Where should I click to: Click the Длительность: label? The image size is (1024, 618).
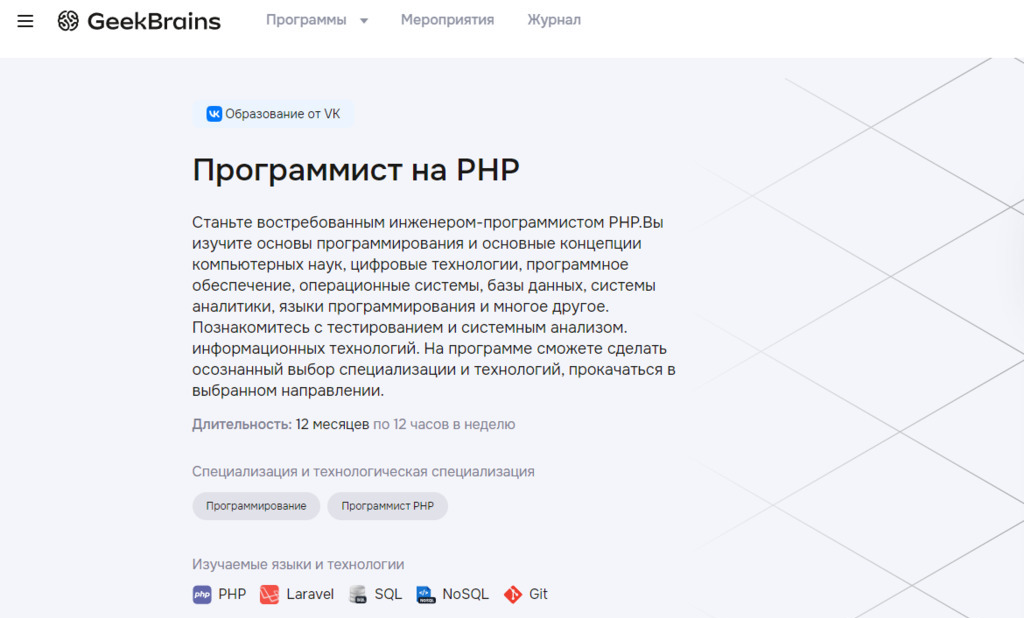point(242,425)
